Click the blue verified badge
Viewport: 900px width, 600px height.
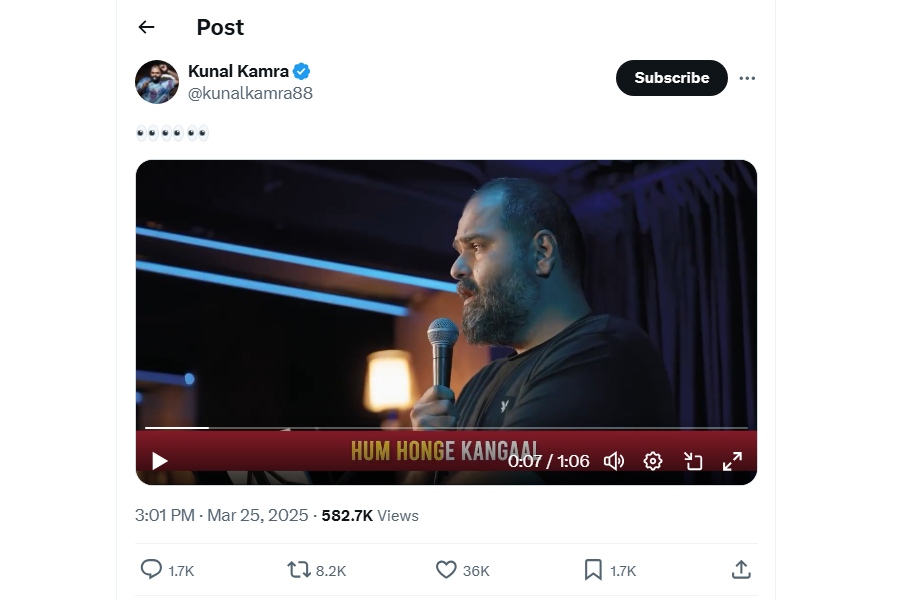click(301, 71)
